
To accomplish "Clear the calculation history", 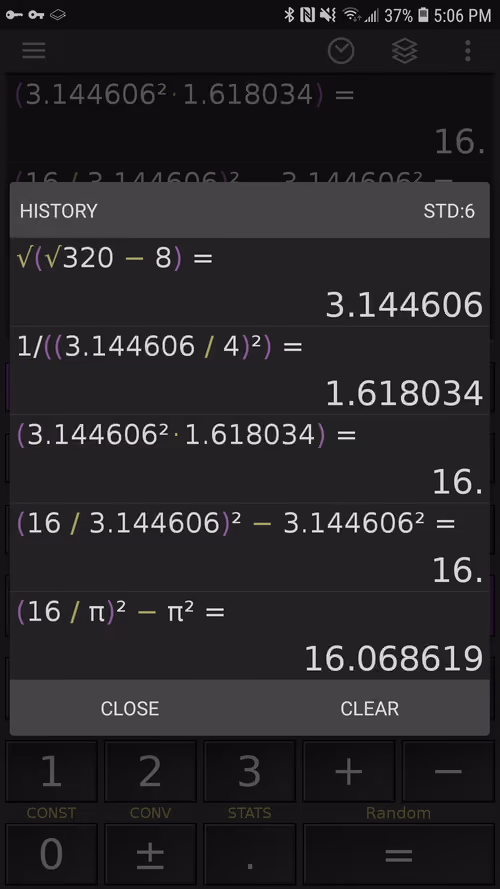I will pos(370,708).
